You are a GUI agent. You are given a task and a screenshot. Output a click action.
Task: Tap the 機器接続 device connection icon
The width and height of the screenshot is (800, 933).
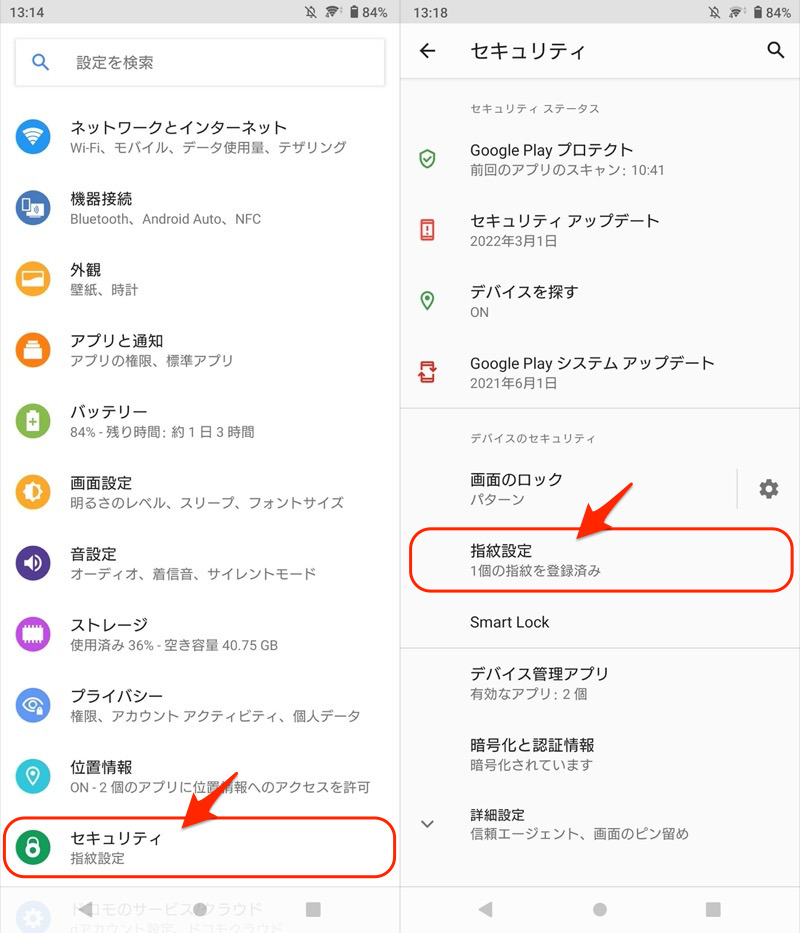[33, 208]
